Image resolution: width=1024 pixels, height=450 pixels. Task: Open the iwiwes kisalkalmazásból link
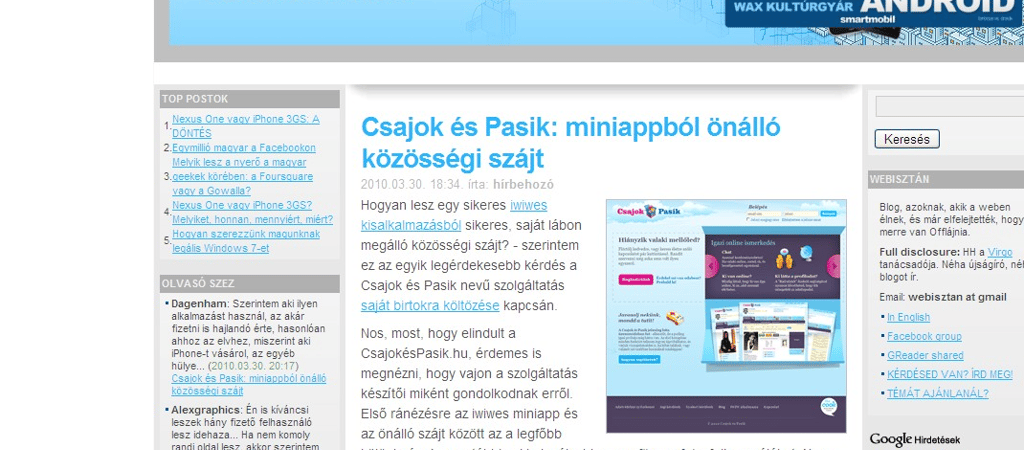tap(410, 225)
